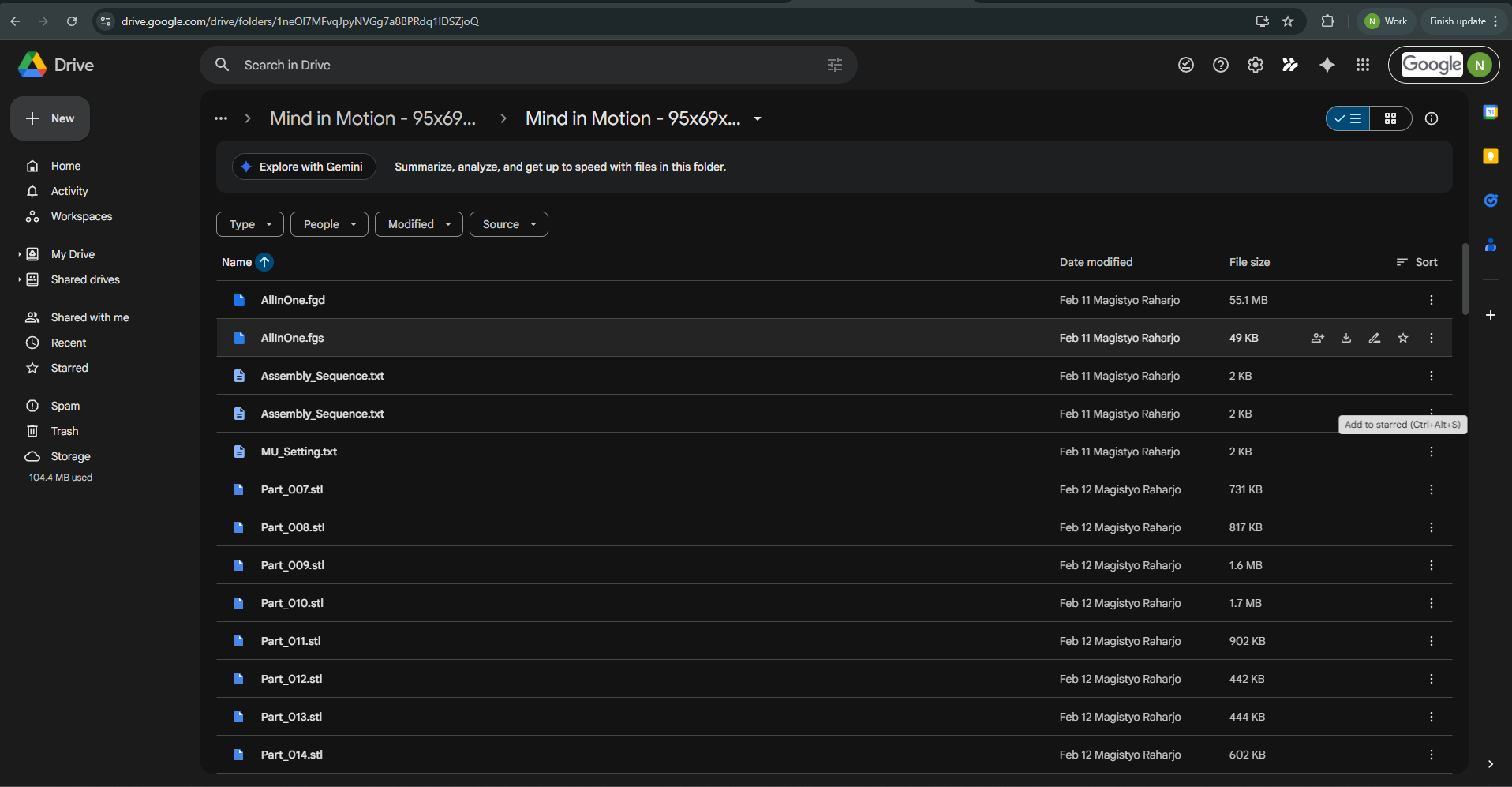Open Drive settings gear
1512x787 pixels.
(x=1255, y=65)
